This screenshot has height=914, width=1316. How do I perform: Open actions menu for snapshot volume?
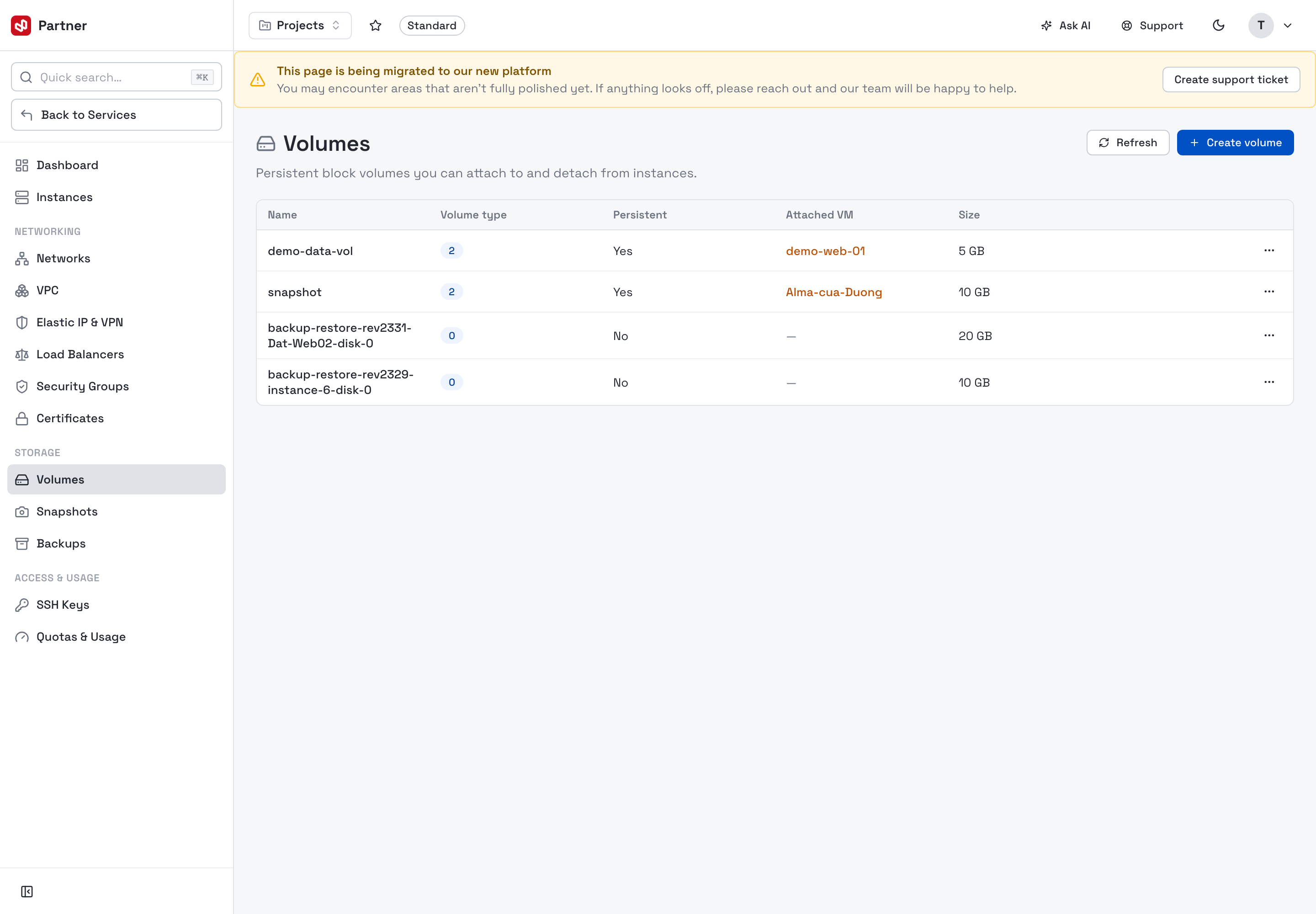[1269, 292]
